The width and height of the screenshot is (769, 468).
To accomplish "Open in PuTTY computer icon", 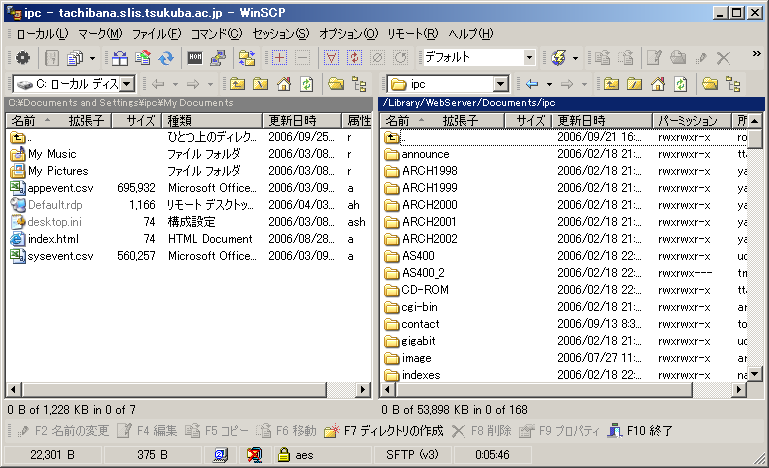I will point(218,58).
